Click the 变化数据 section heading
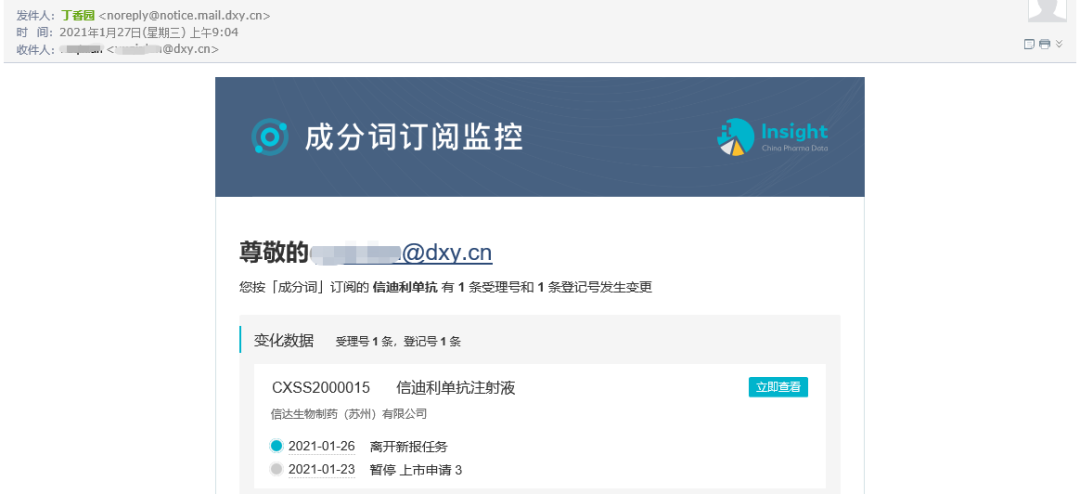The image size is (1080, 494). [x=284, y=340]
